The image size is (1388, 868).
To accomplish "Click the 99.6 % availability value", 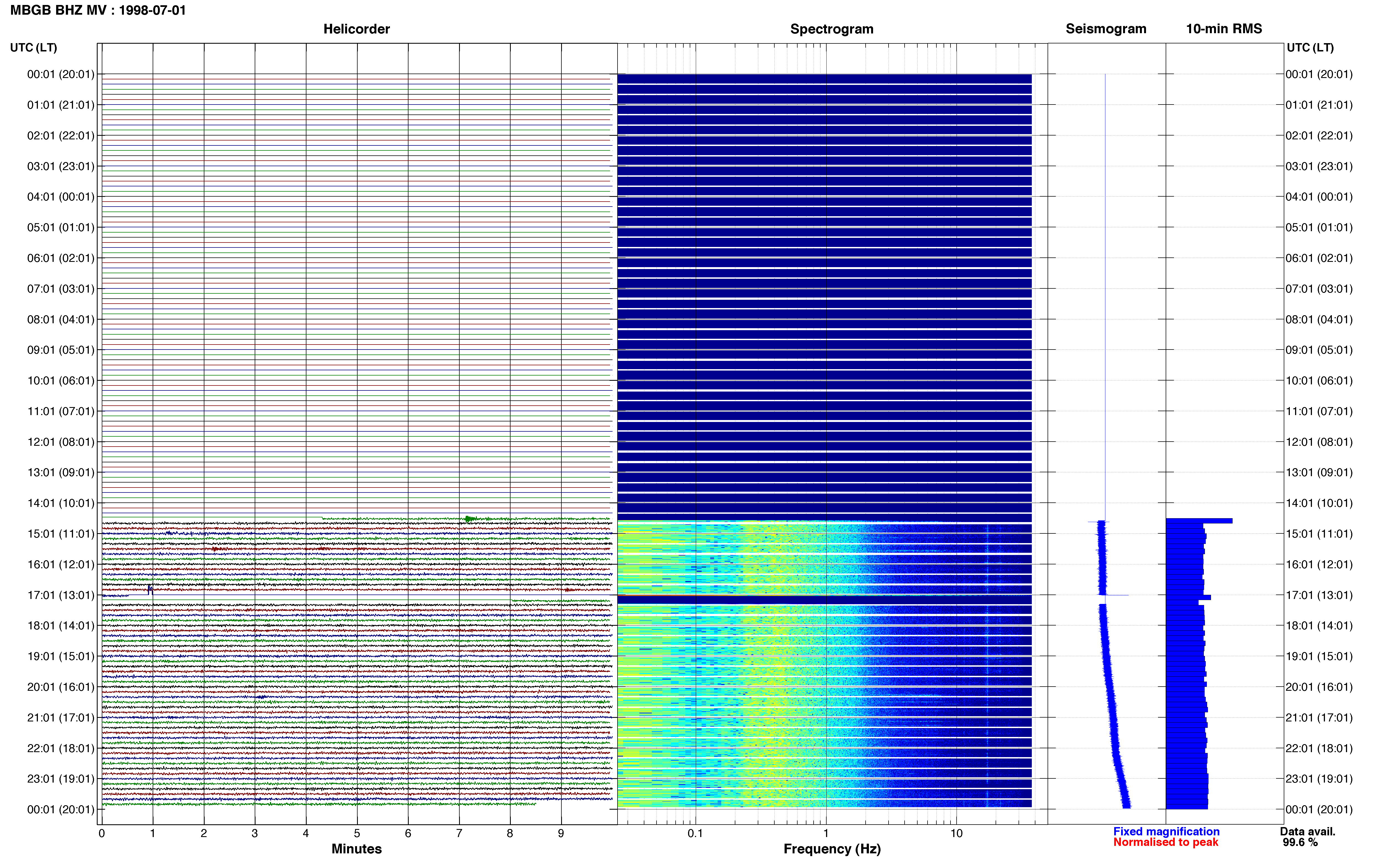I will [1300, 842].
